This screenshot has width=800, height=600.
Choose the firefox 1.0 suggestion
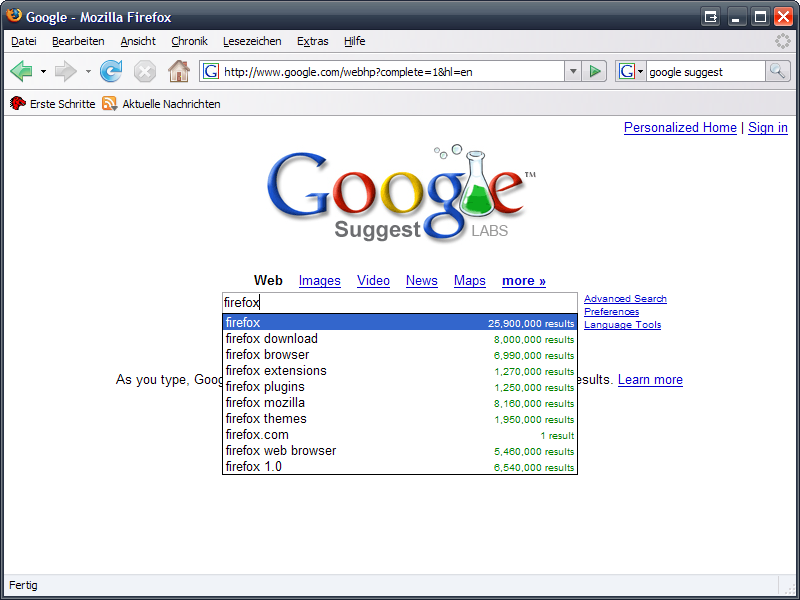[x=400, y=466]
